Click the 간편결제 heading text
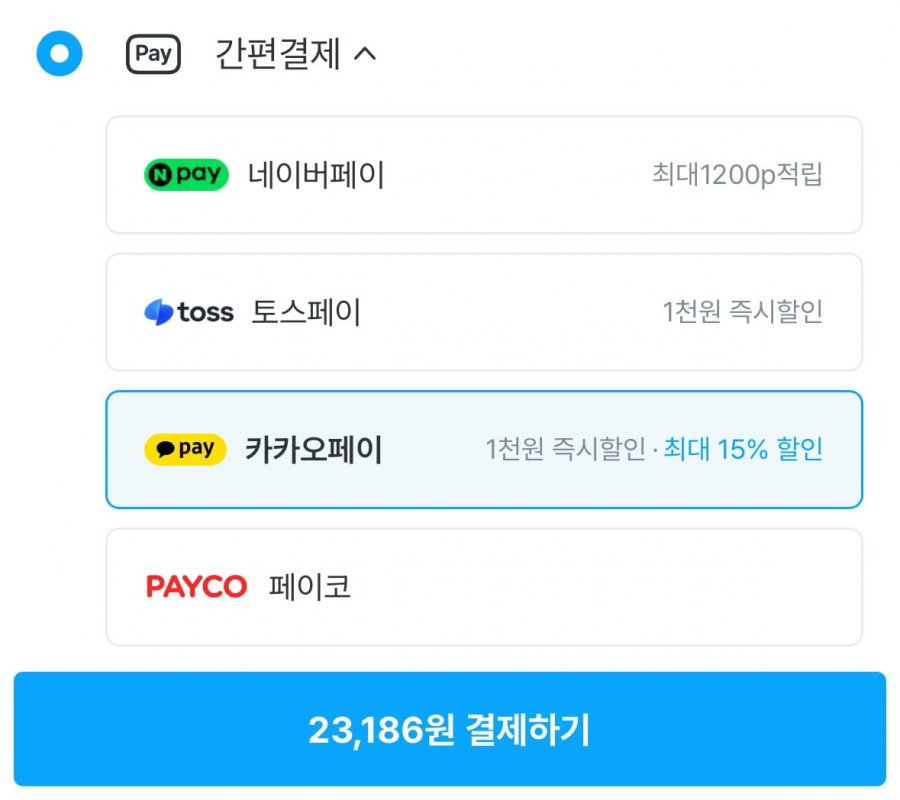The image size is (900, 800). tap(278, 54)
